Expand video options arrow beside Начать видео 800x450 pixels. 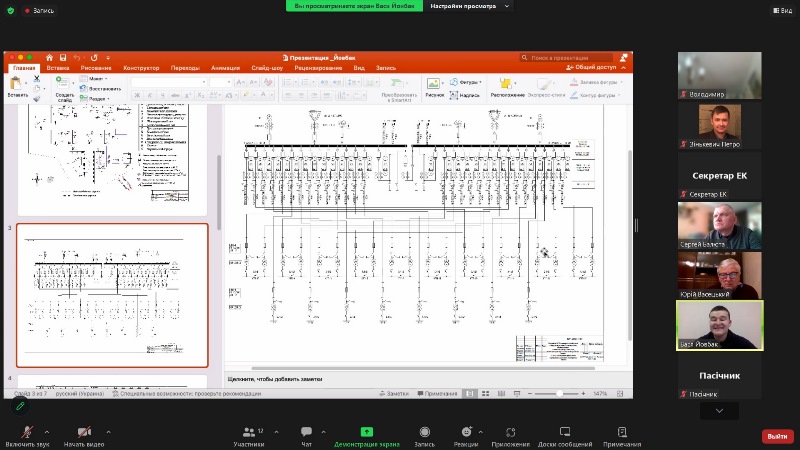[x=108, y=432]
